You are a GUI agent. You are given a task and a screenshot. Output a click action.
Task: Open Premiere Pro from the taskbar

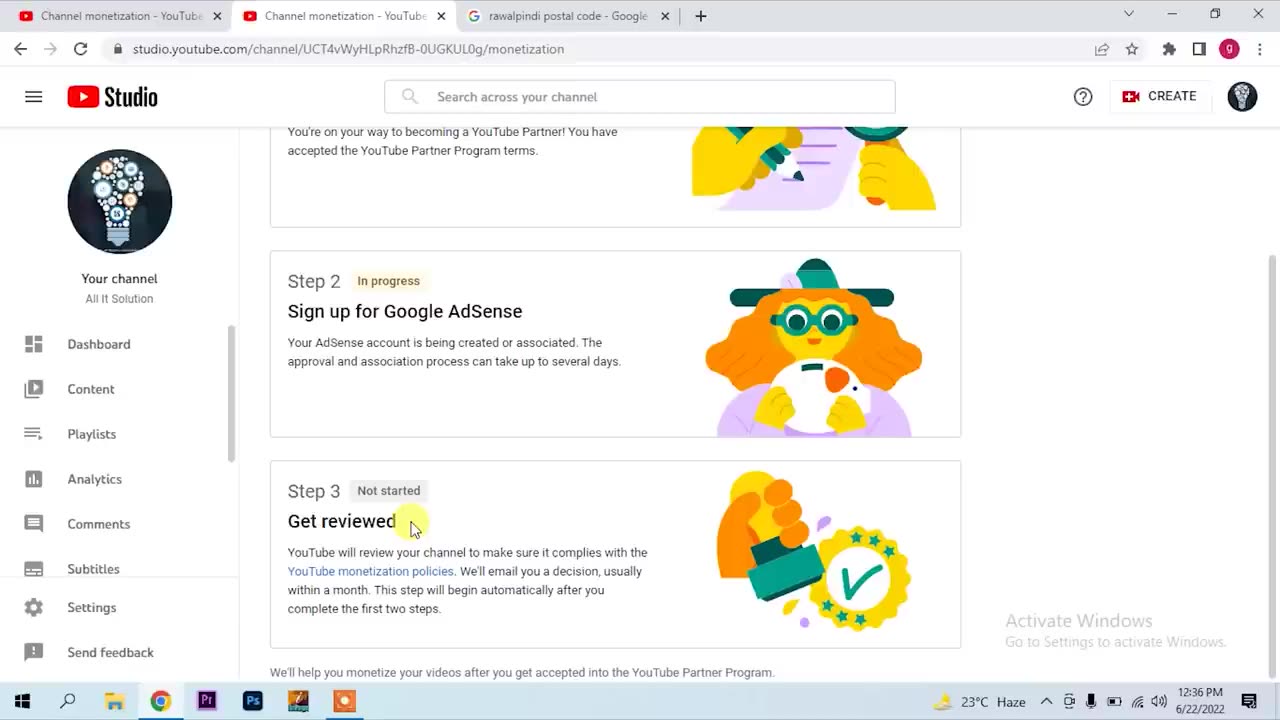click(207, 701)
